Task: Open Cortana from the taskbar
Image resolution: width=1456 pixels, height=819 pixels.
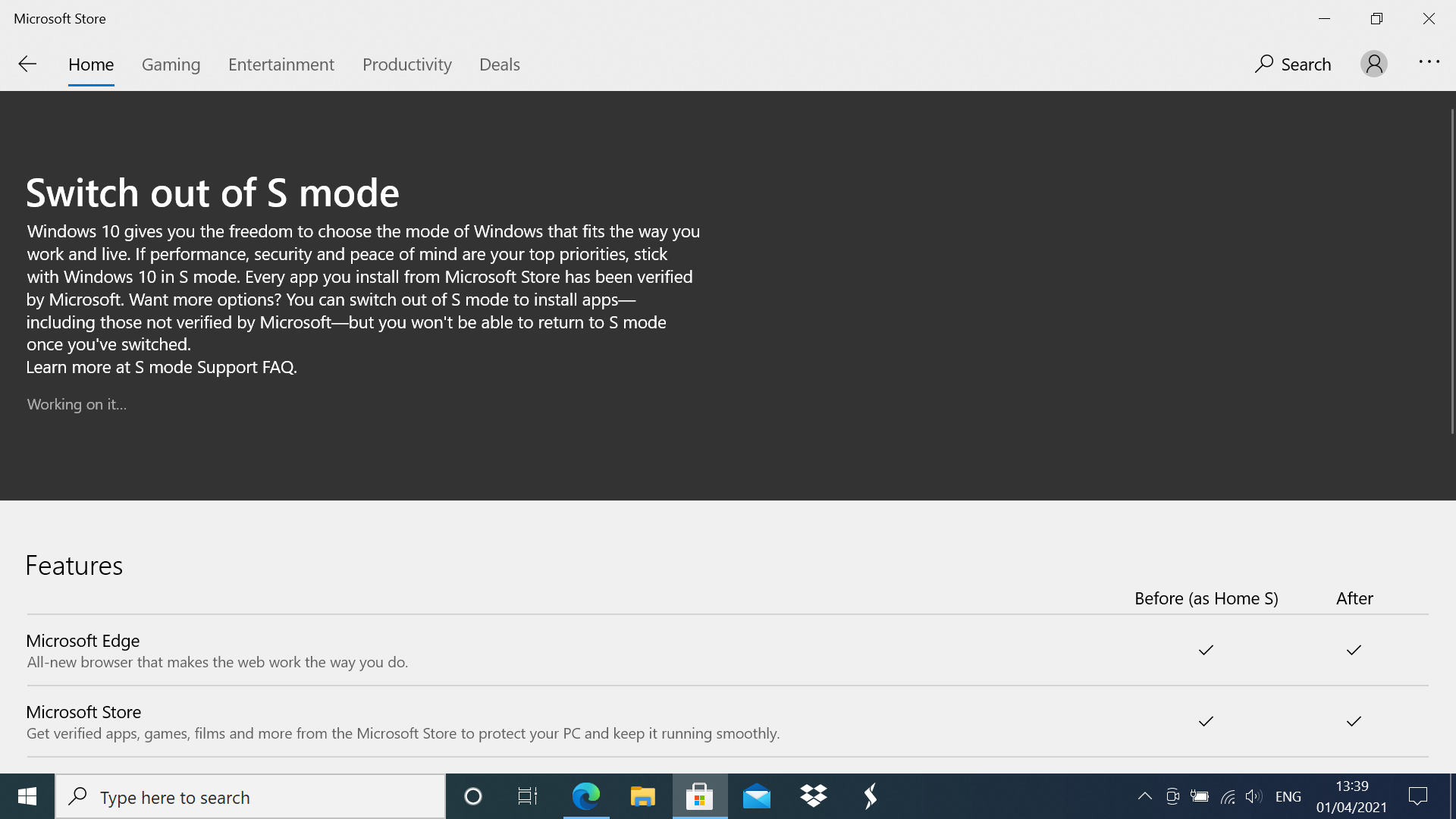Action: click(x=473, y=796)
